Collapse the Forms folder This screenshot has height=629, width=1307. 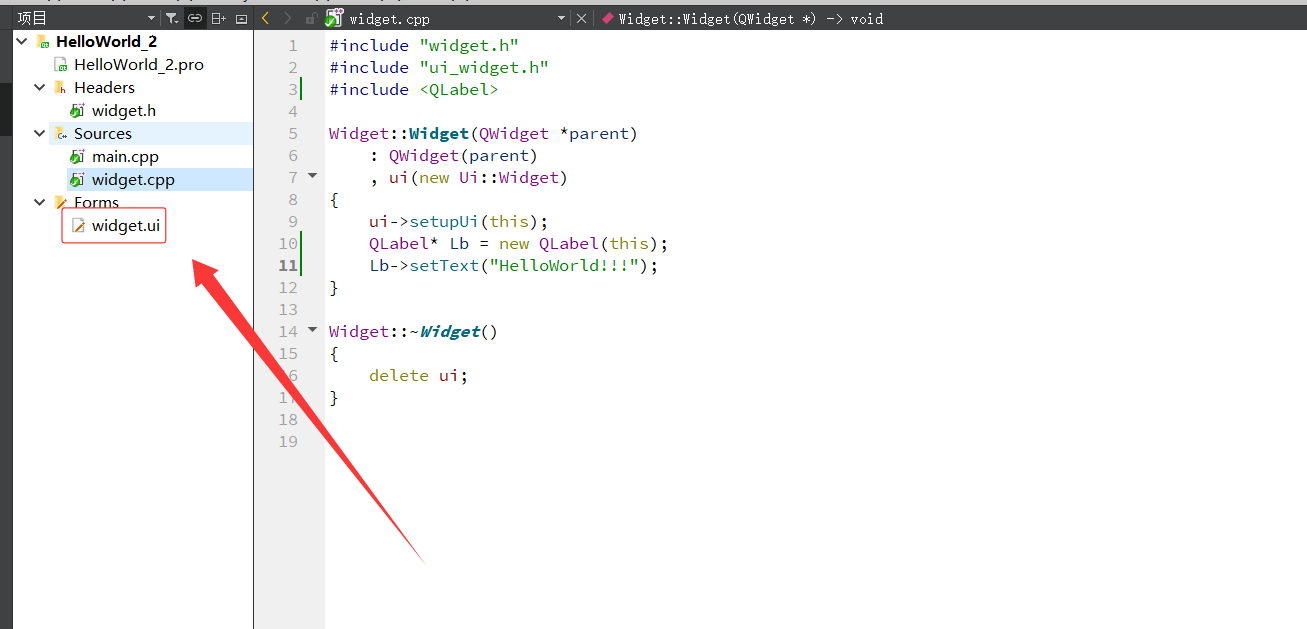[x=40, y=203]
